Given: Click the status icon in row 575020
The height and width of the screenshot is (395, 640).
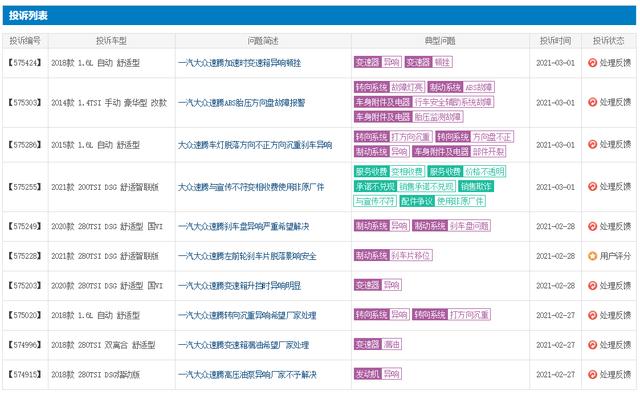Looking at the screenshot, I should (592, 315).
